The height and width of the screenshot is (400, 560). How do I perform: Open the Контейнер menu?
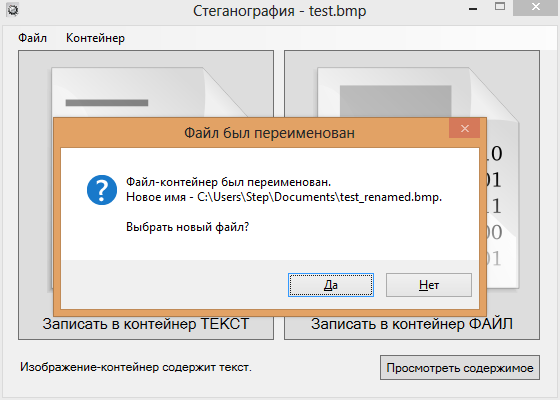95,38
